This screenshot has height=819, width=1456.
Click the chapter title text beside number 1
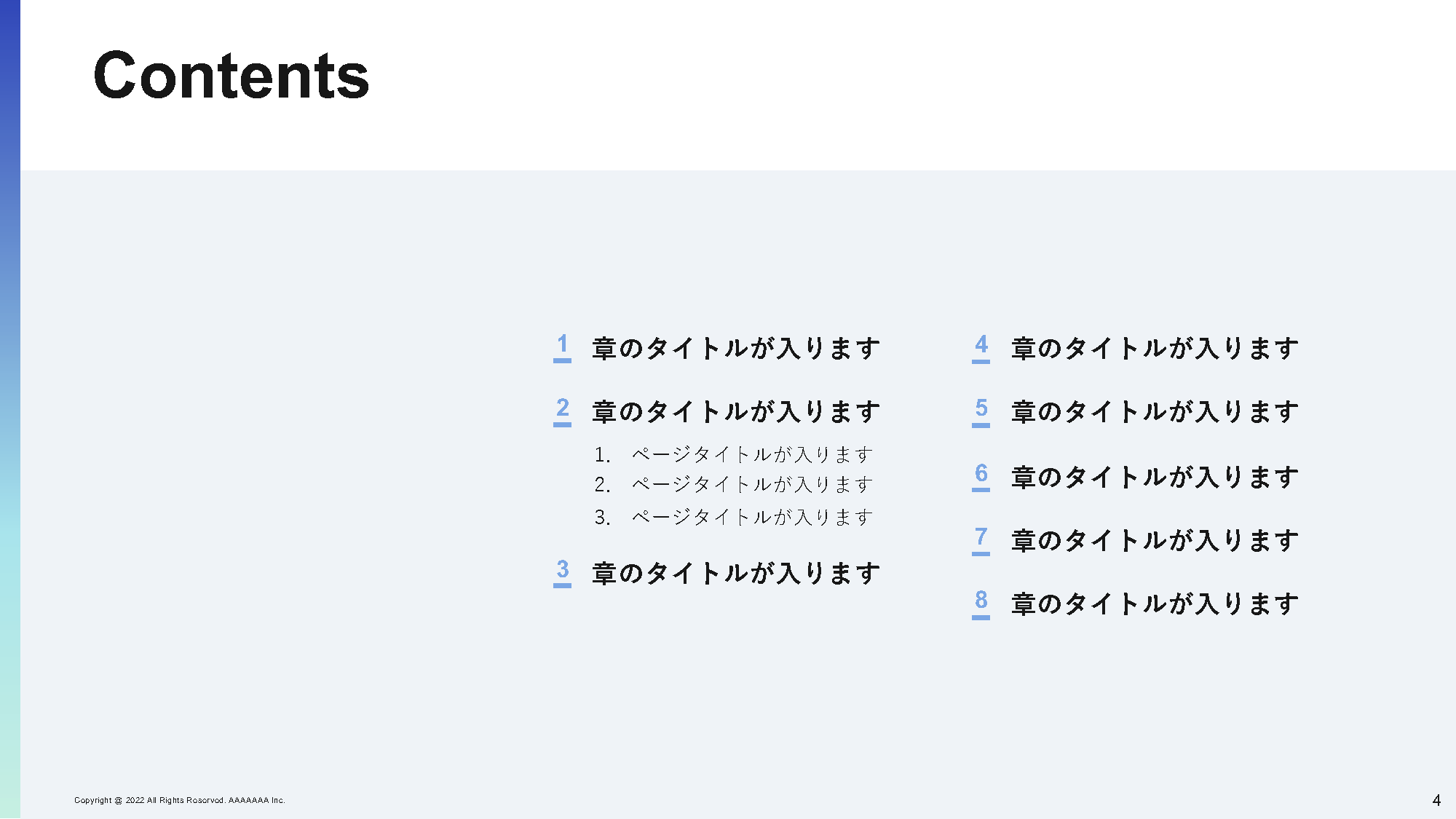pyautogui.click(x=736, y=349)
